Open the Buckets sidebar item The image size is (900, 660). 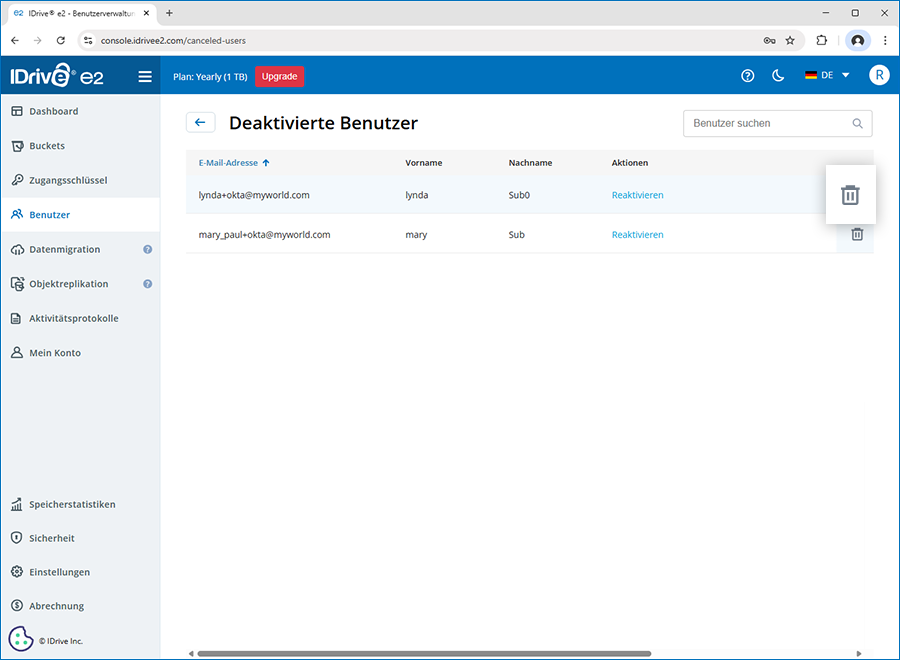[x=47, y=146]
